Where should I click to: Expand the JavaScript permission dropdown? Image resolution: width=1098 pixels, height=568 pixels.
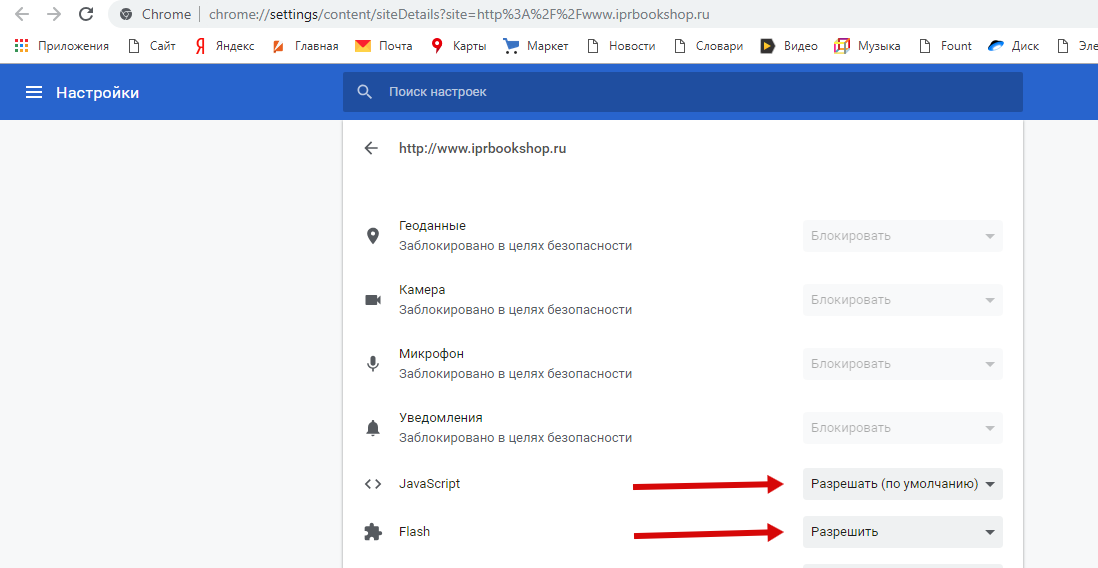pyautogui.click(x=902, y=484)
